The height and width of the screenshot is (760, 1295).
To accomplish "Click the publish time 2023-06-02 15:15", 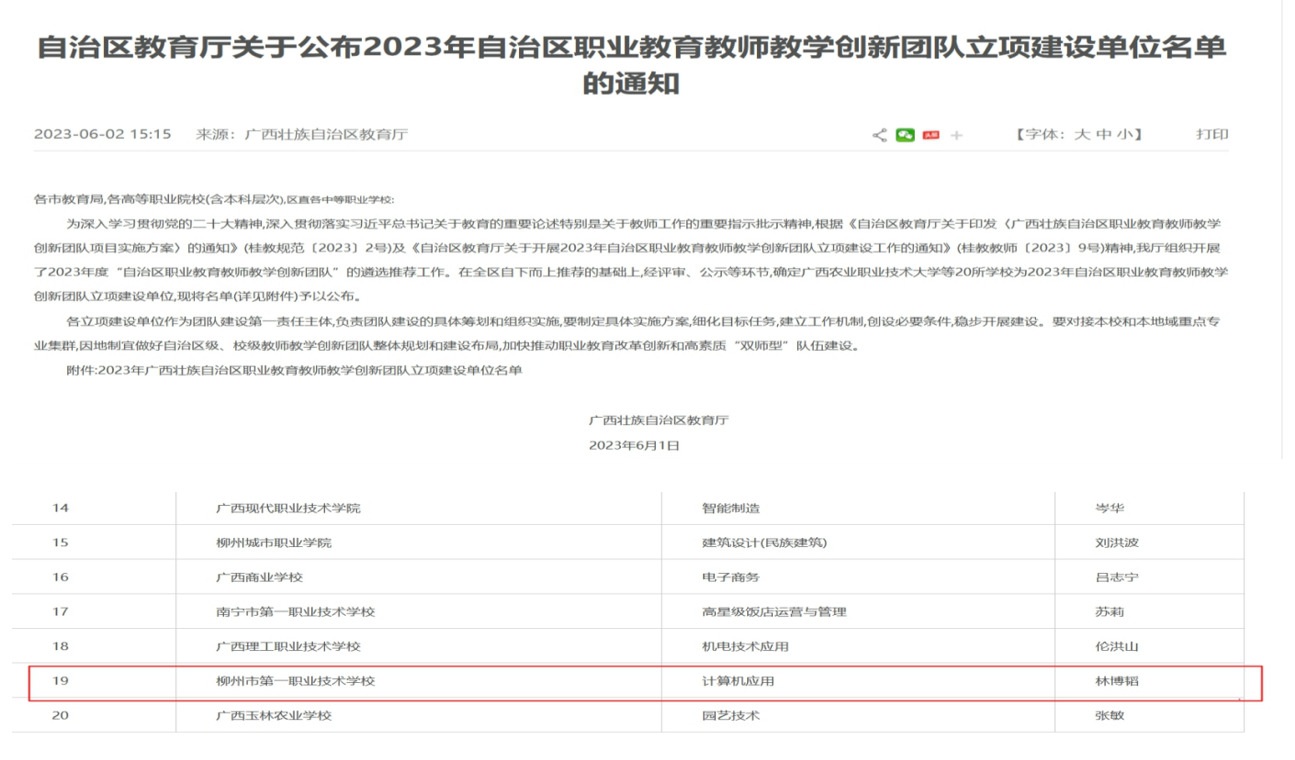I will [x=103, y=134].
